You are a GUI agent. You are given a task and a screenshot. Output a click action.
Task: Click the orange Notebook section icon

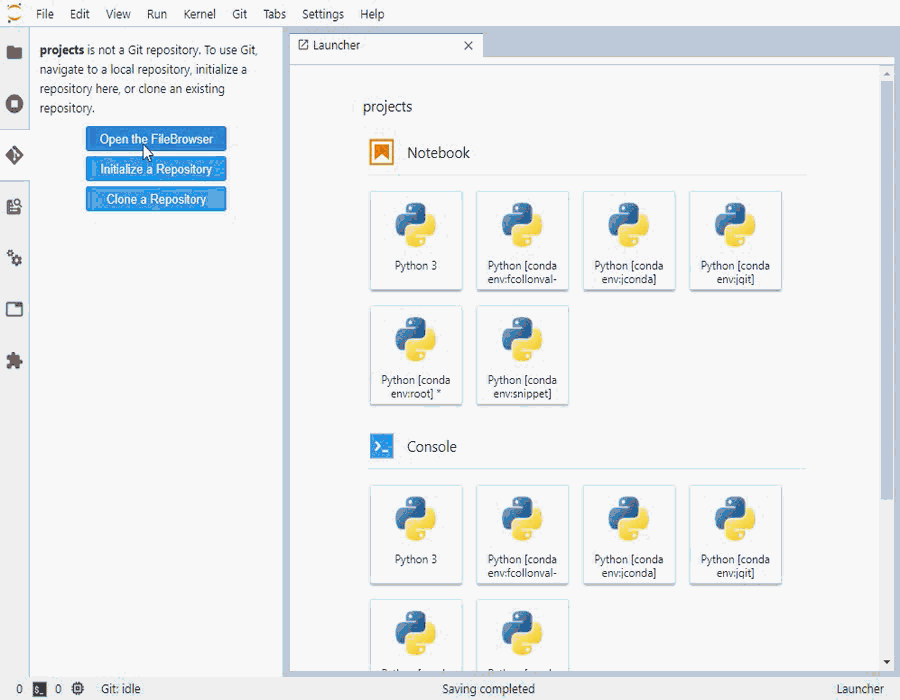click(382, 153)
